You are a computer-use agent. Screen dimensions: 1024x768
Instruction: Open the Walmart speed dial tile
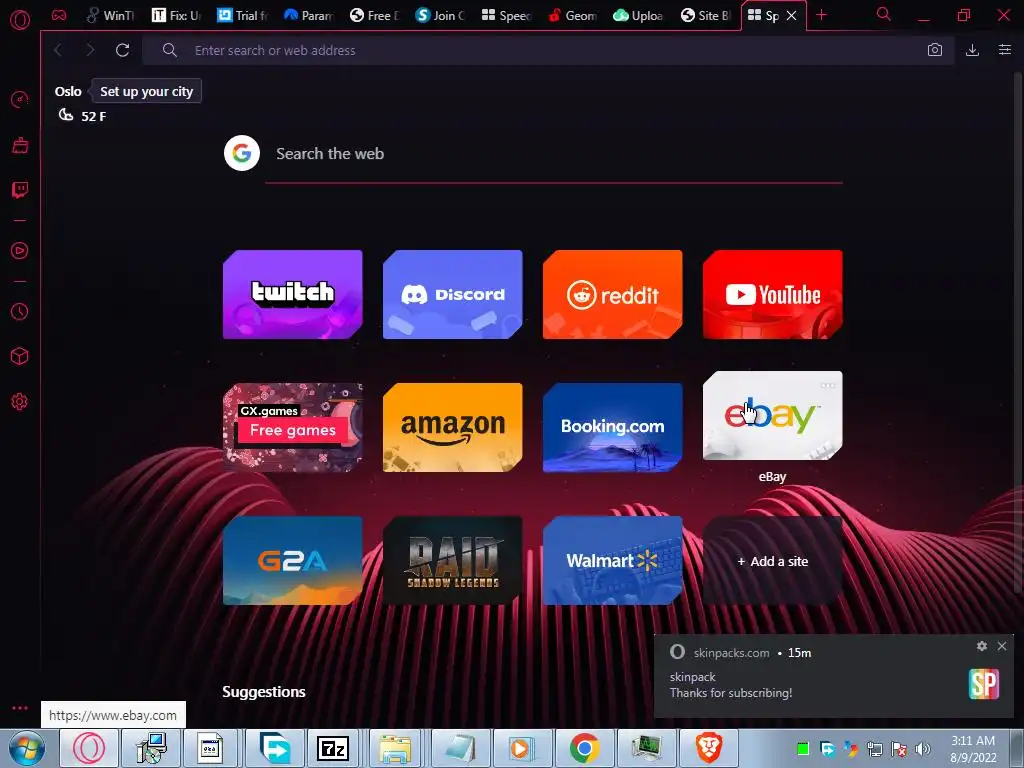tap(613, 561)
